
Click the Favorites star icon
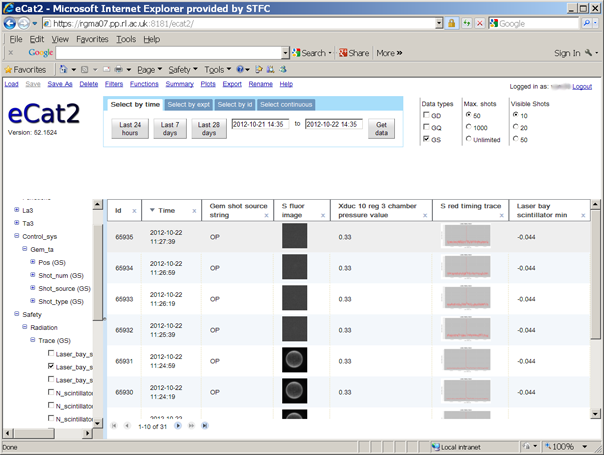[x=8, y=70]
